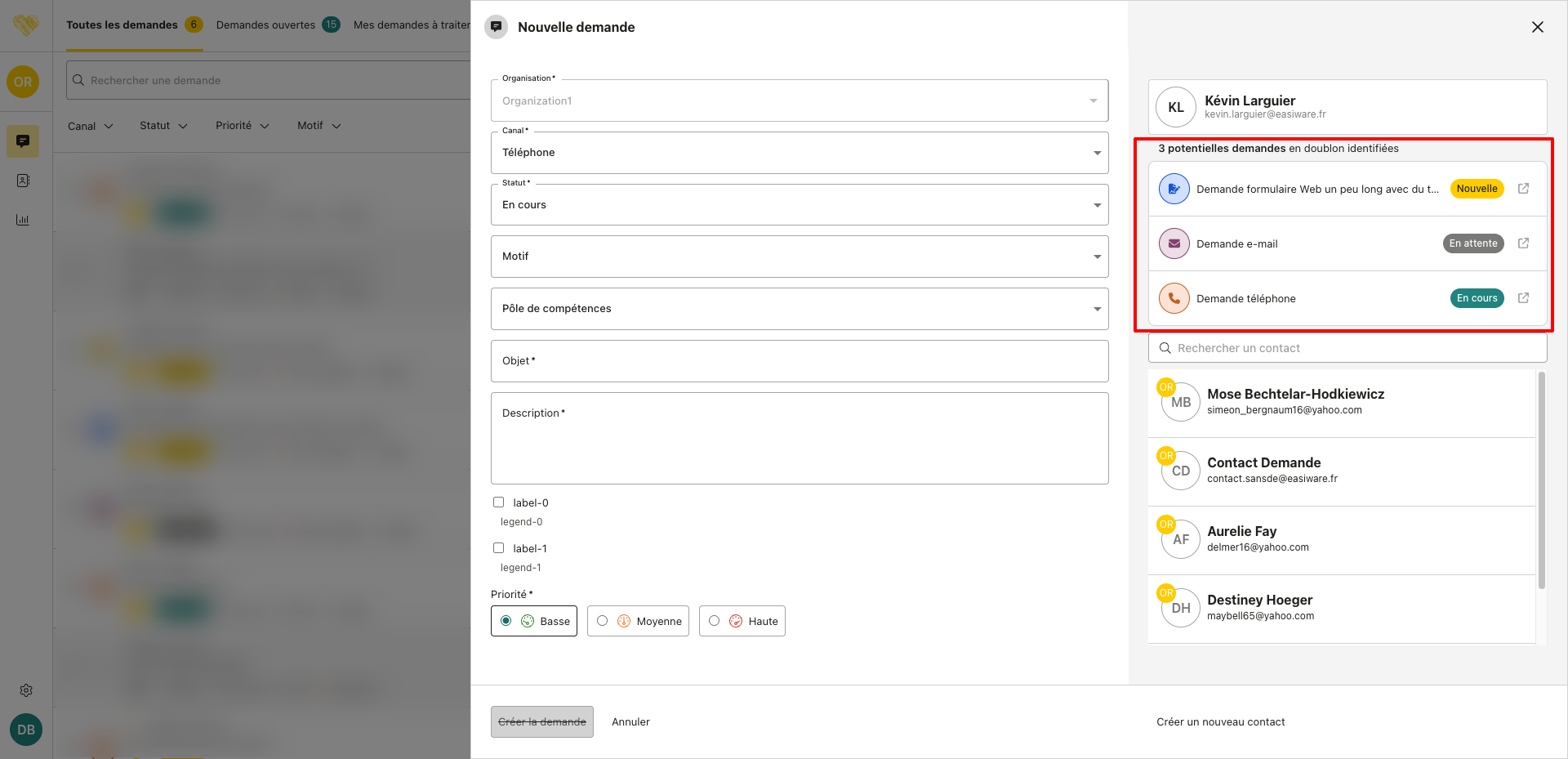Open statistics chart icon in sidebar
Screen dimensions: 1568x759
click(x=23, y=220)
